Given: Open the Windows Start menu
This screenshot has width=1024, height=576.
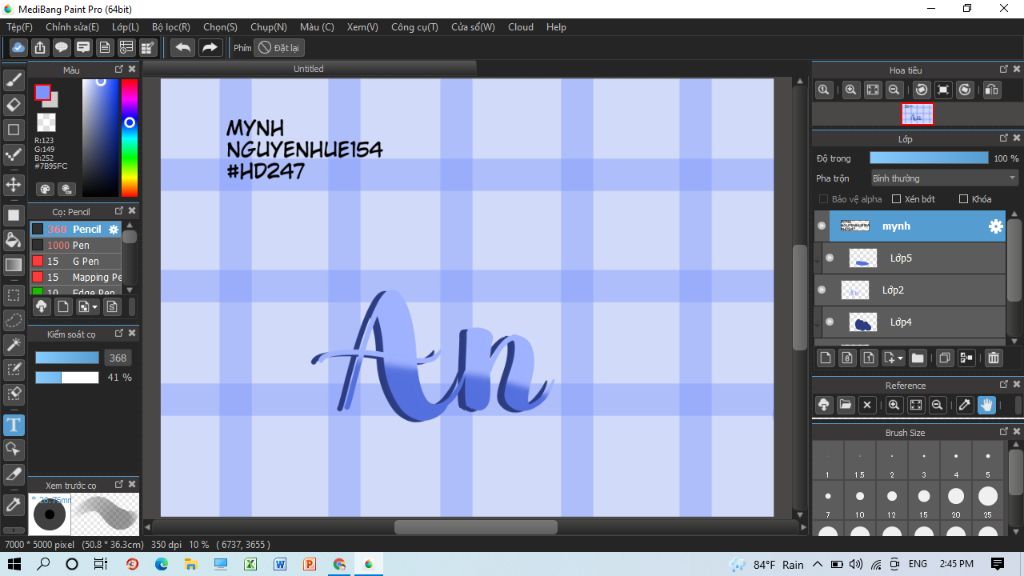Looking at the screenshot, I should 14,564.
